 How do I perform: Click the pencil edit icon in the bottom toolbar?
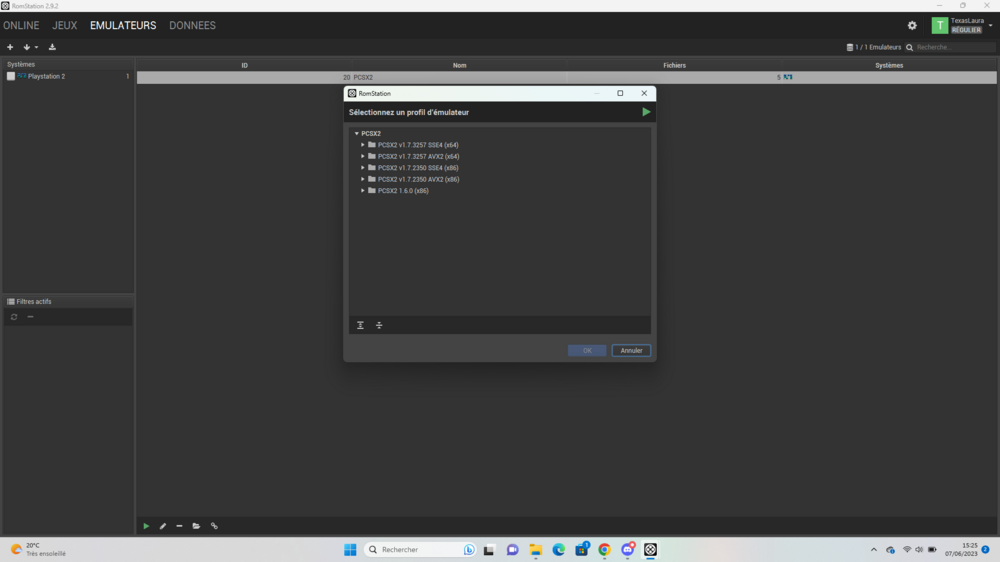click(x=163, y=526)
